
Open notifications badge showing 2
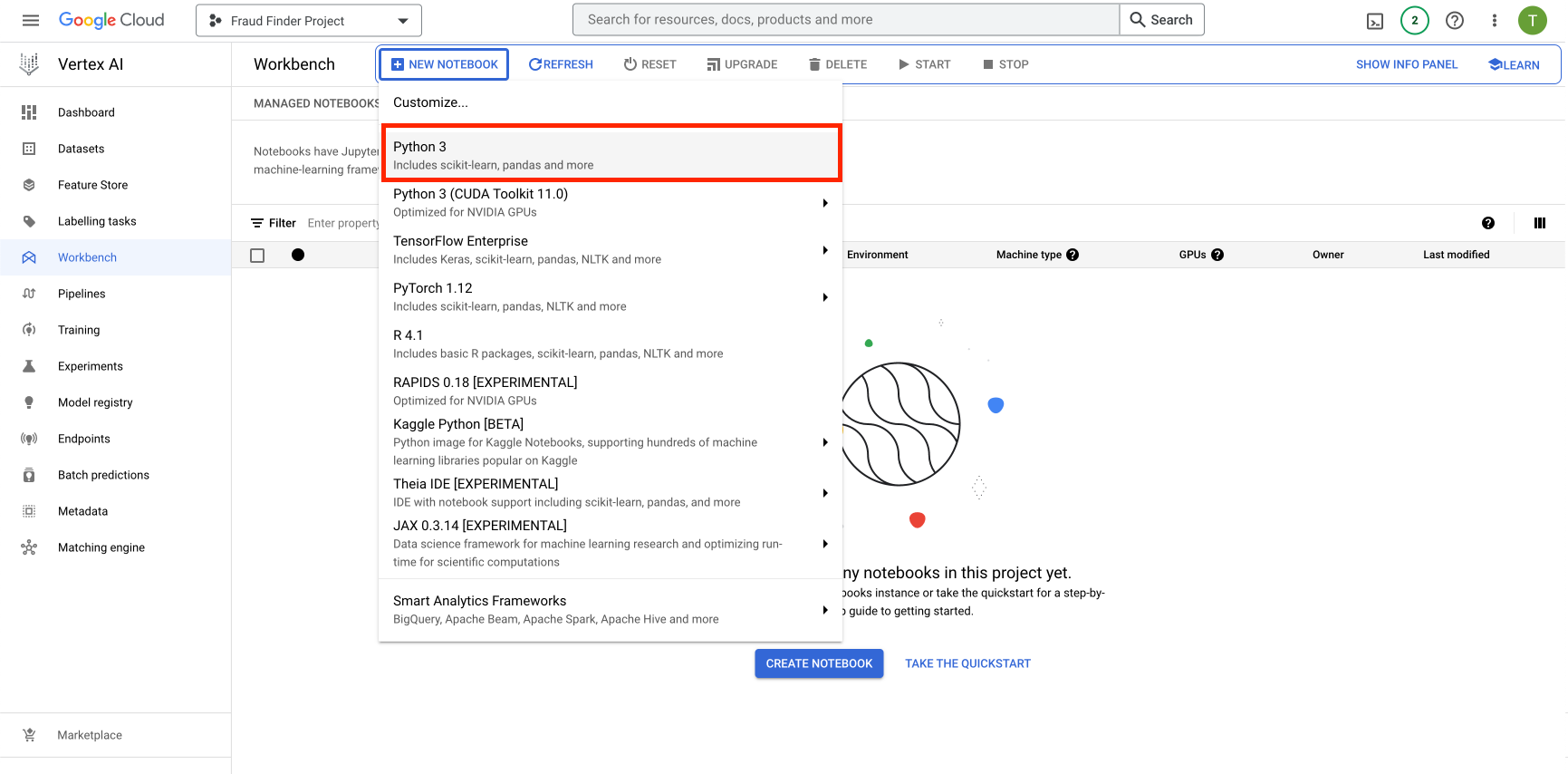point(1414,20)
